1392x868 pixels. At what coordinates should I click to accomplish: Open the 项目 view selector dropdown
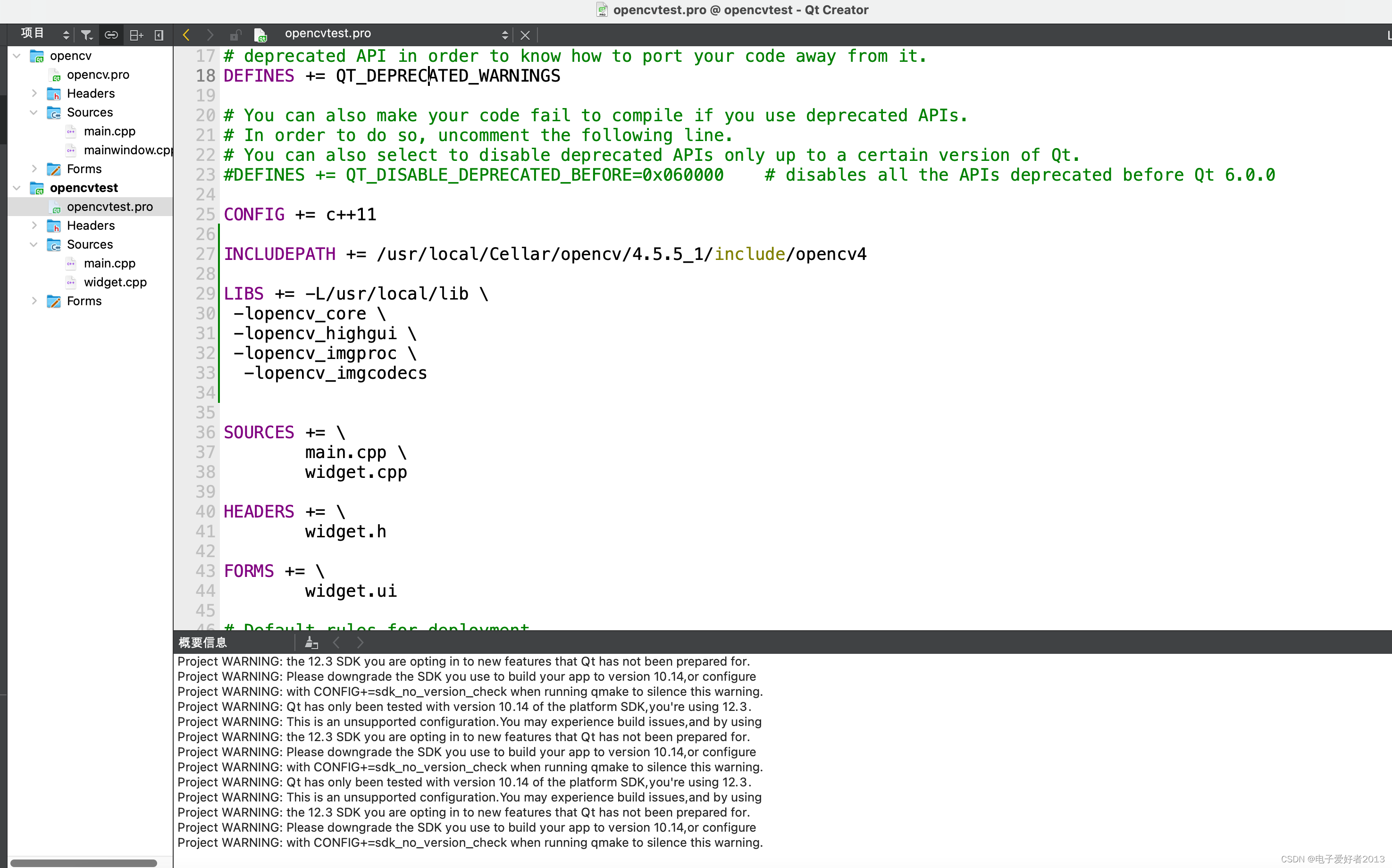click(66, 35)
